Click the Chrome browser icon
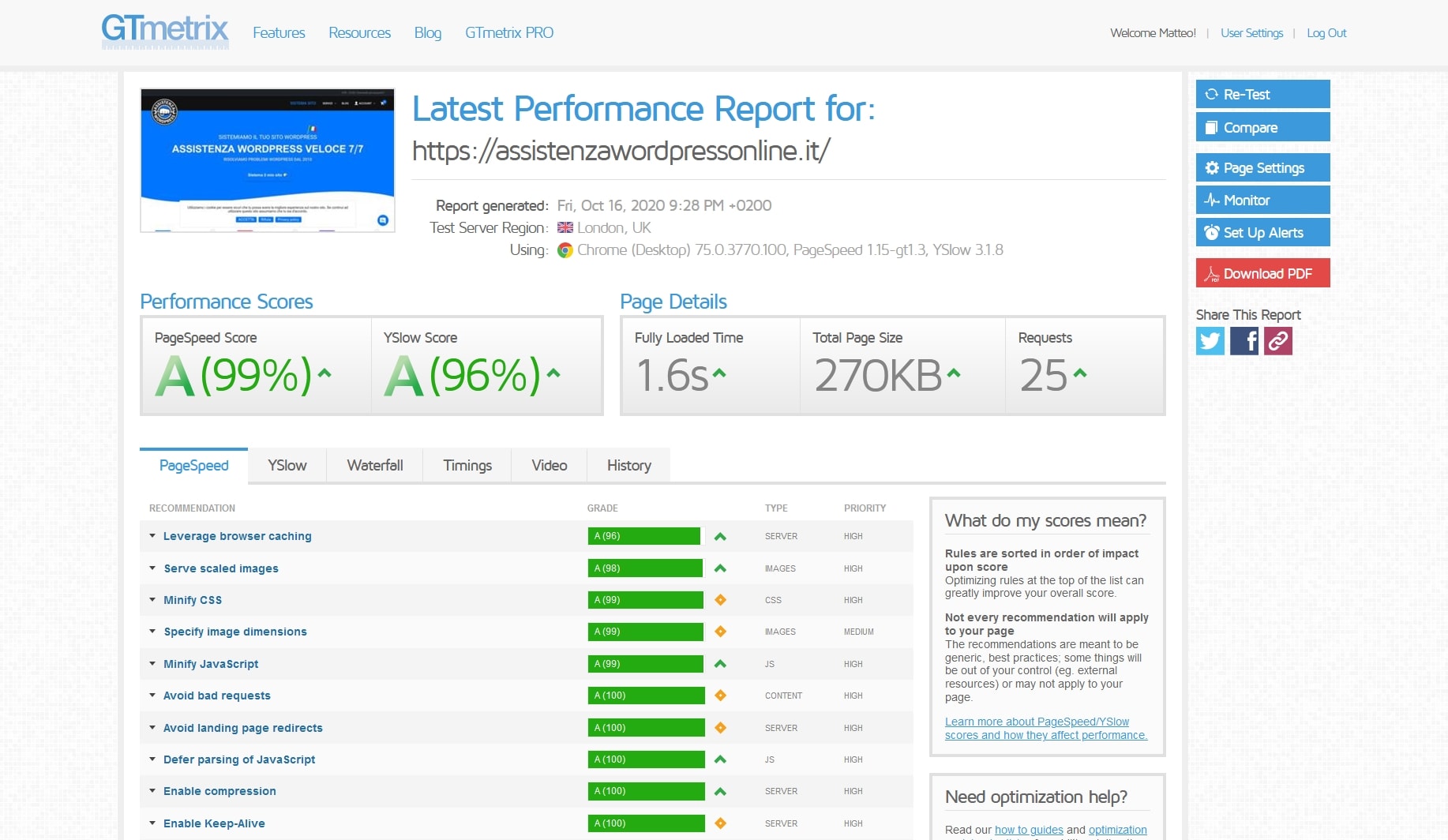1448x840 pixels. [565, 250]
